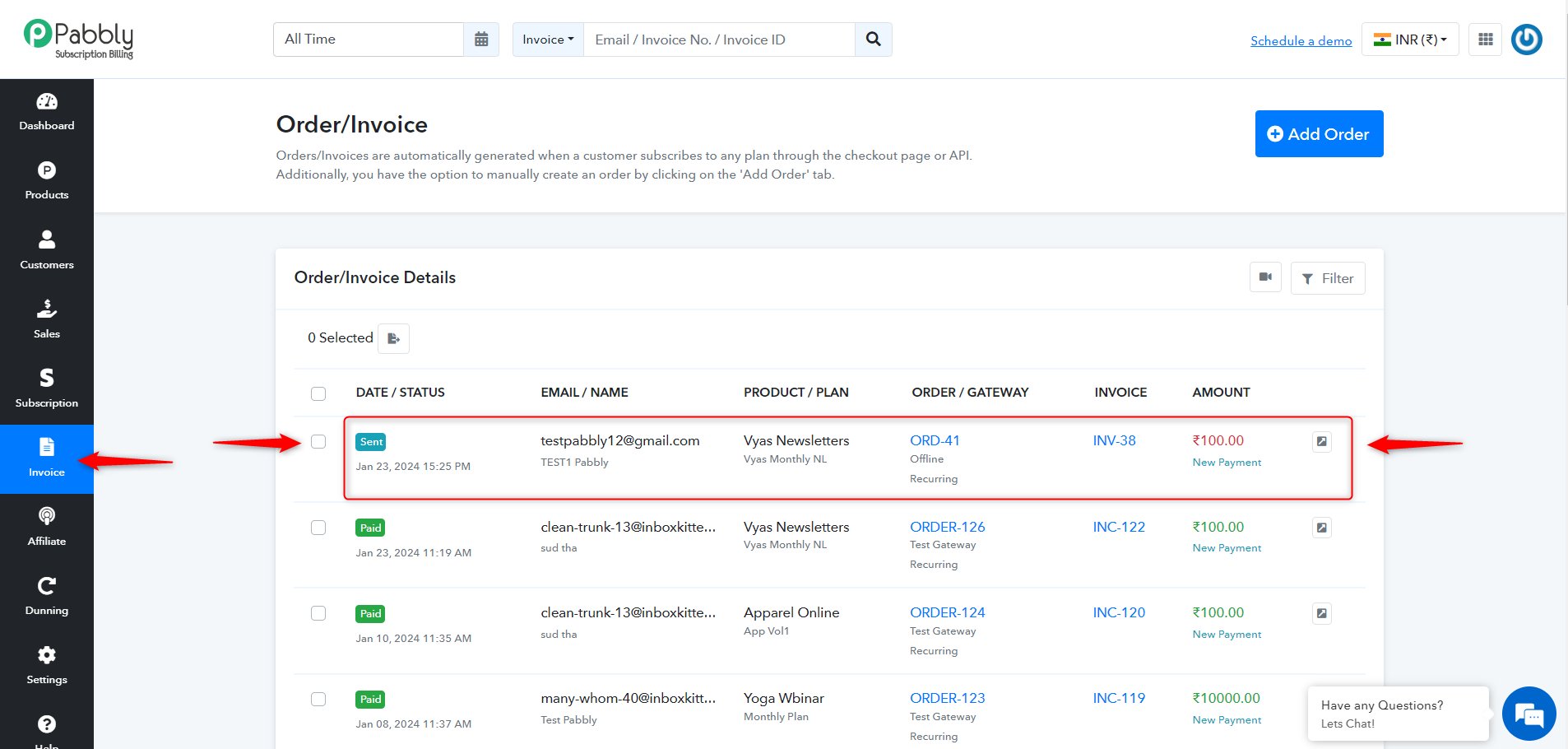Viewport: 1568px width, 749px height.
Task: Open Dashboard in the sidebar
Action: [47, 113]
